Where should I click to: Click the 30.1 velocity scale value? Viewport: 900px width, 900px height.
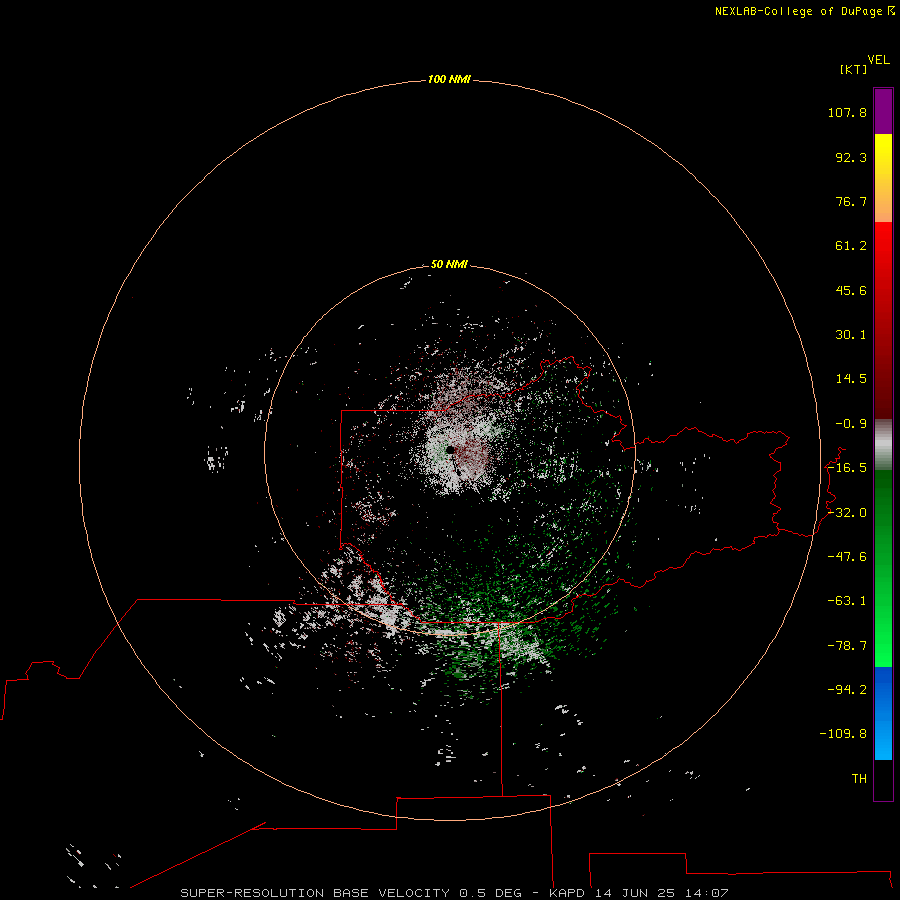coord(851,335)
